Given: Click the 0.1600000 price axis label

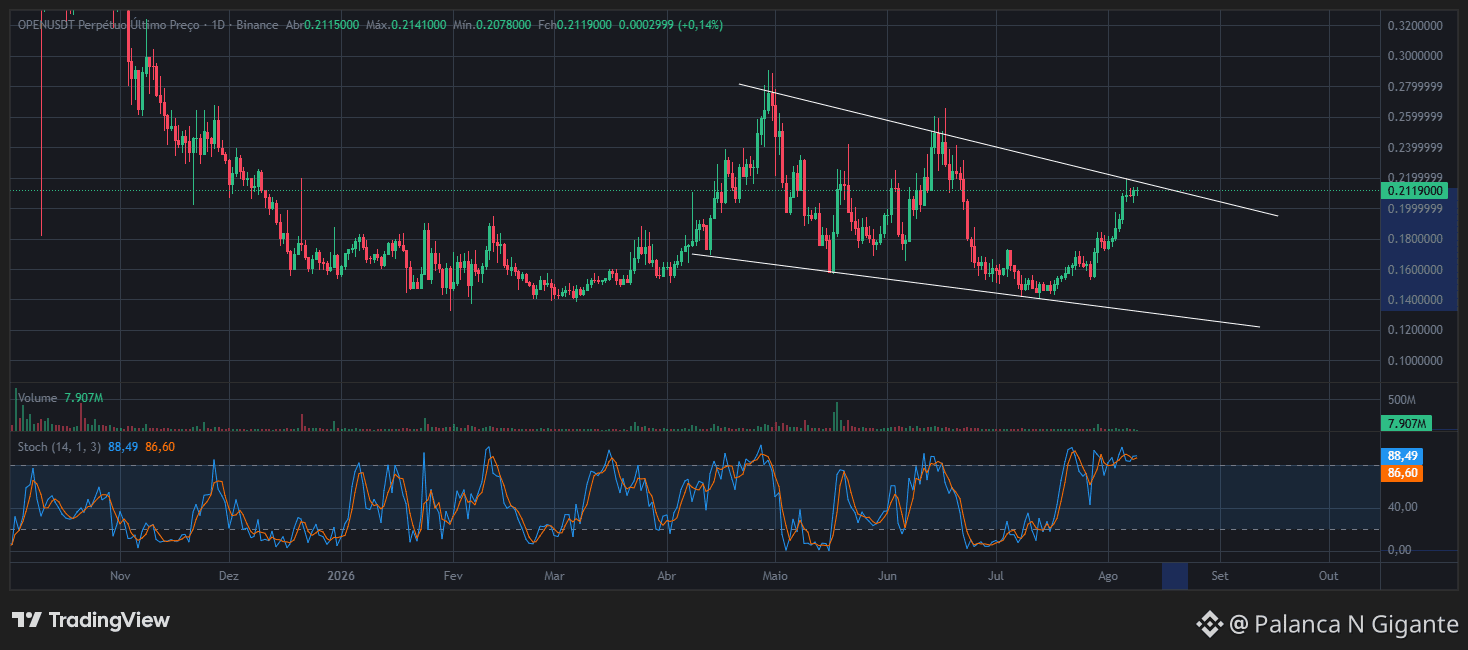Looking at the screenshot, I should tap(1415, 270).
